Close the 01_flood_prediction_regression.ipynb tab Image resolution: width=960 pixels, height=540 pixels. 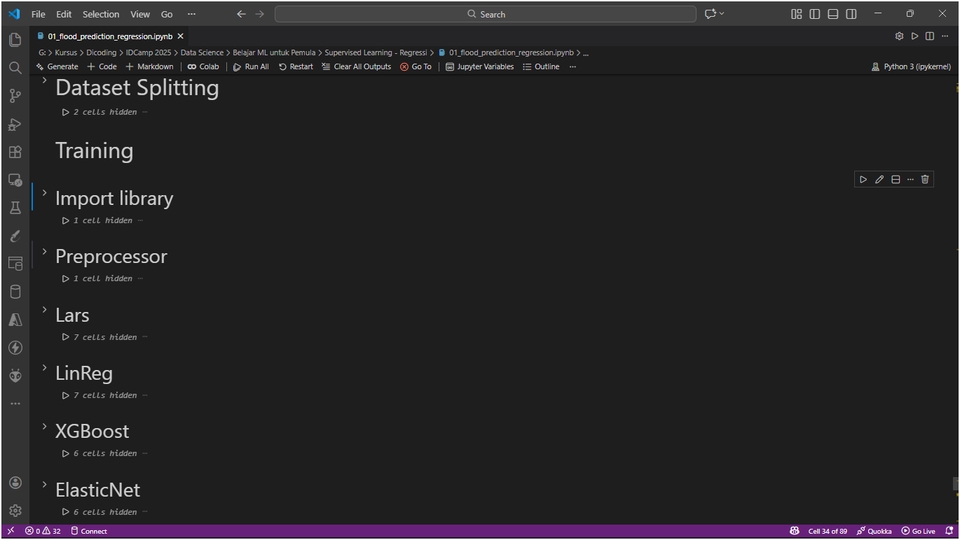tap(180, 36)
